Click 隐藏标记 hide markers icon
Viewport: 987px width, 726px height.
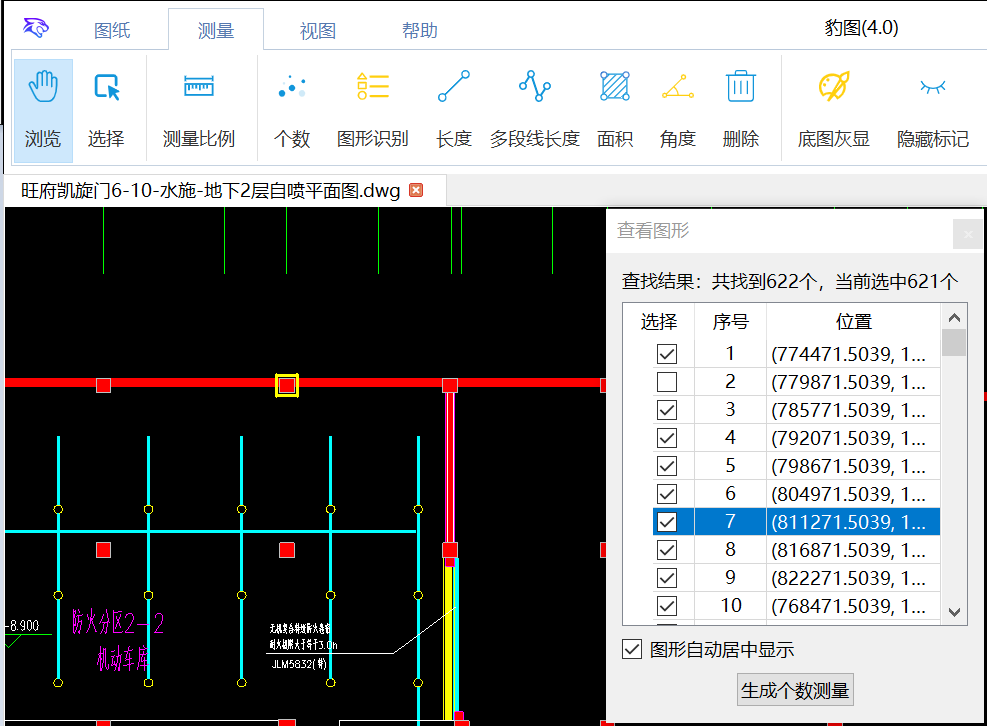pyautogui.click(x=932, y=111)
